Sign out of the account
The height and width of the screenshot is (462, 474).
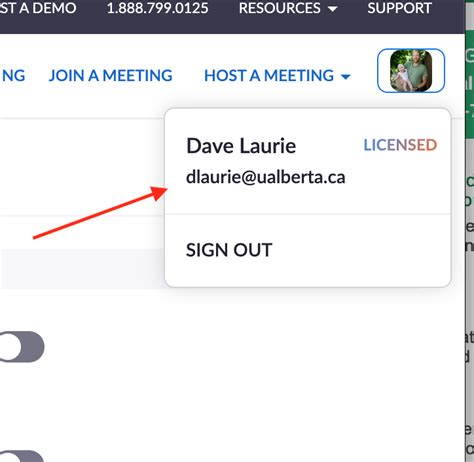click(229, 250)
